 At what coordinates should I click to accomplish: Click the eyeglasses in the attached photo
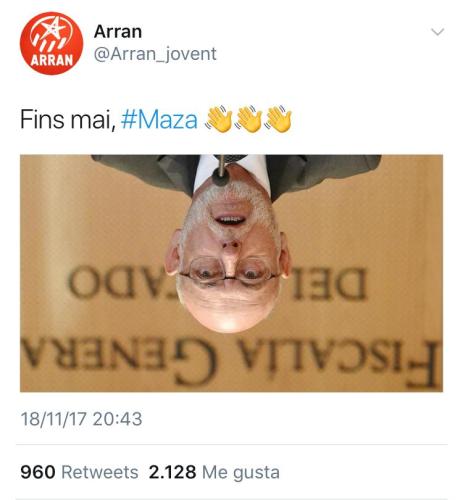229,272
